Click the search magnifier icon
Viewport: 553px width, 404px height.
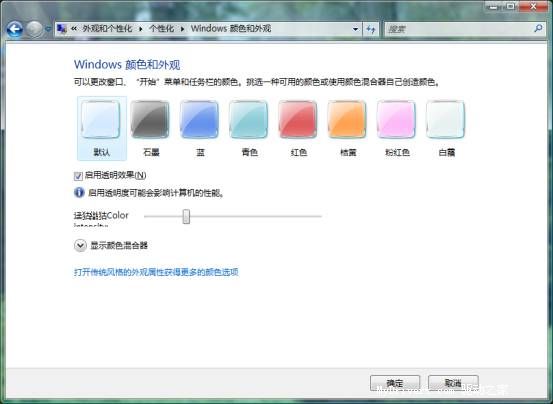coord(538,28)
